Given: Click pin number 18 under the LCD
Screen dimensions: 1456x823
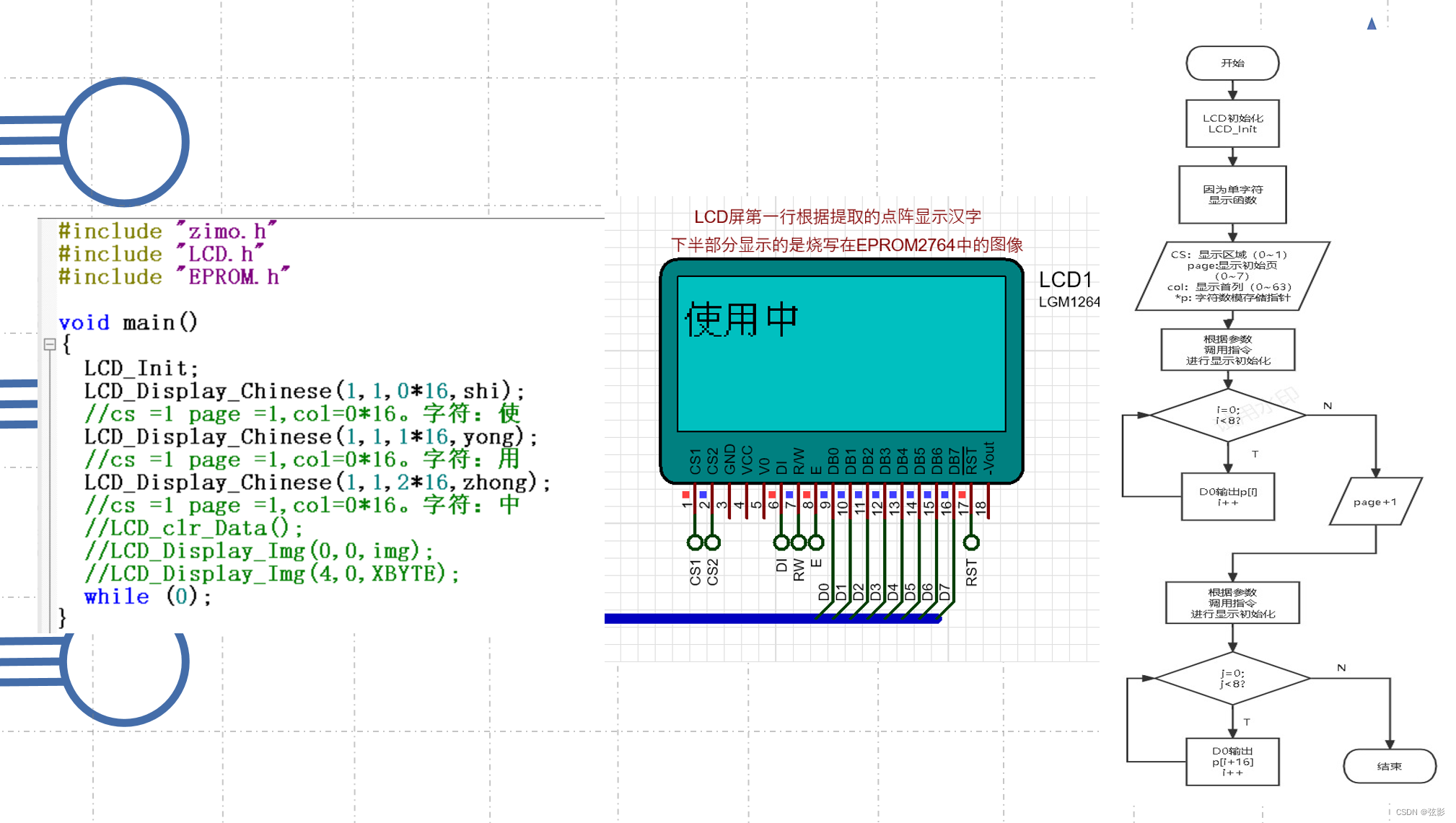Looking at the screenshot, I should tap(980, 507).
